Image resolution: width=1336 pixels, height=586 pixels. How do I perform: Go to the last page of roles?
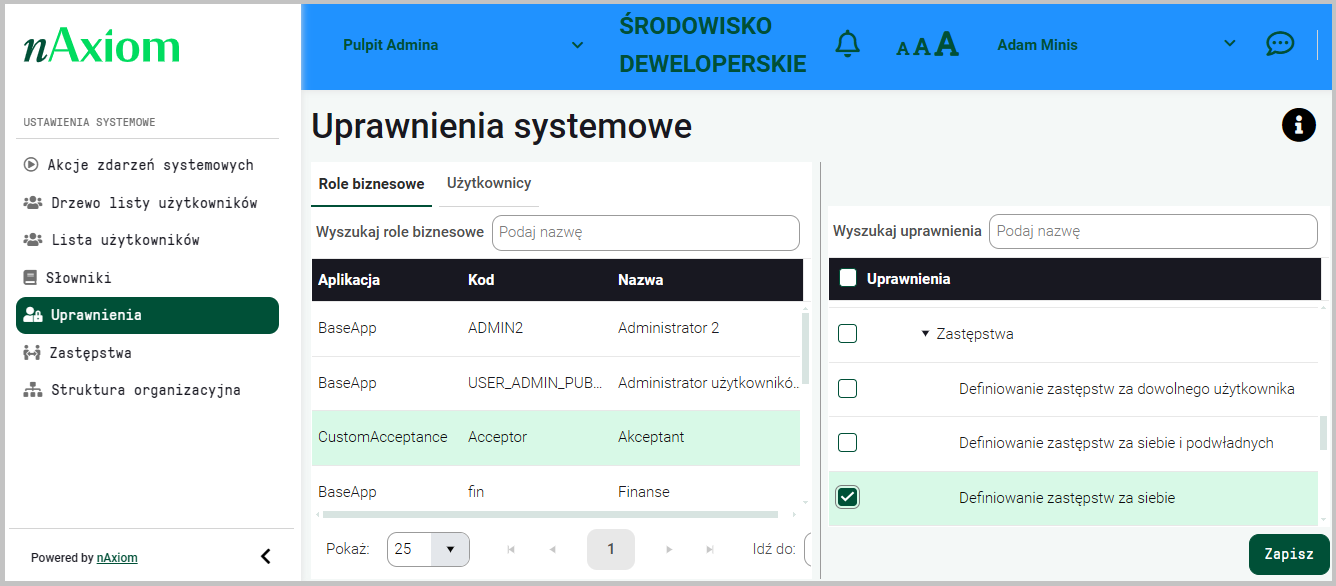coord(710,549)
